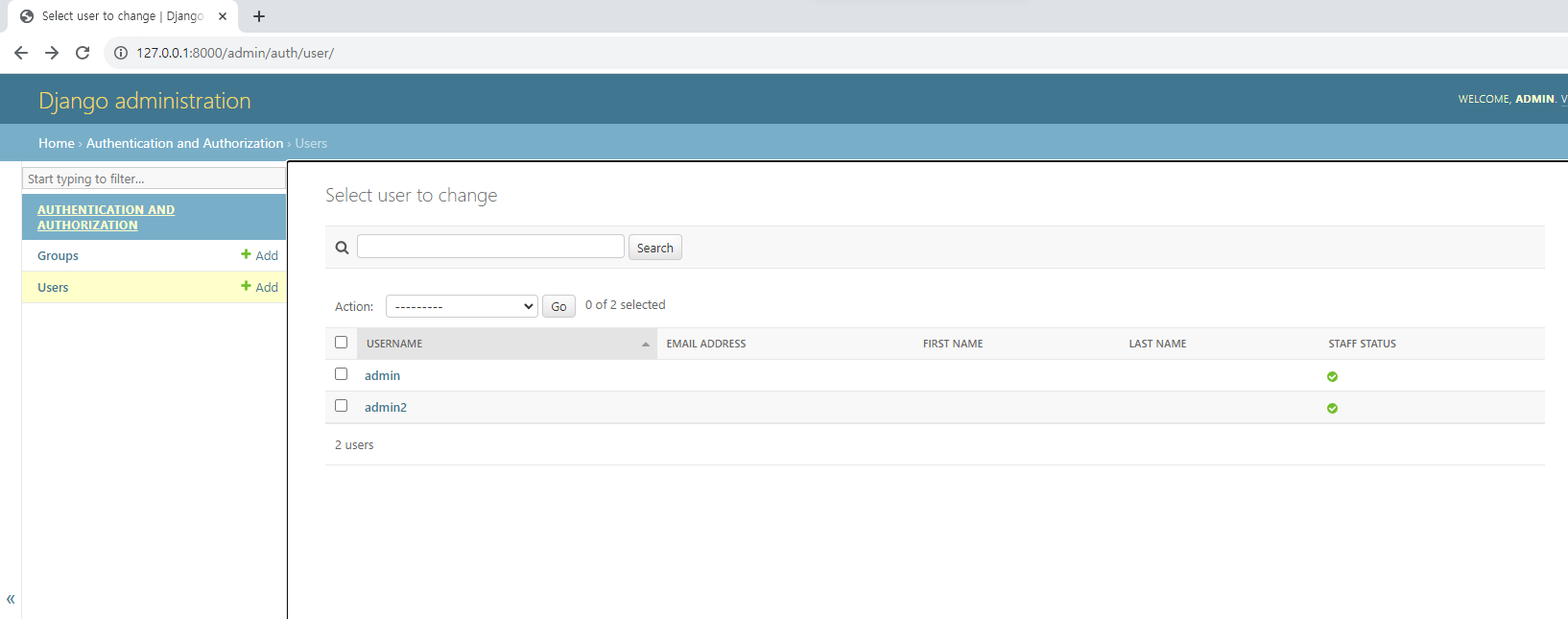Sort by Last Name column
Image resolution: width=1568 pixels, height=619 pixels.
coord(1157,344)
